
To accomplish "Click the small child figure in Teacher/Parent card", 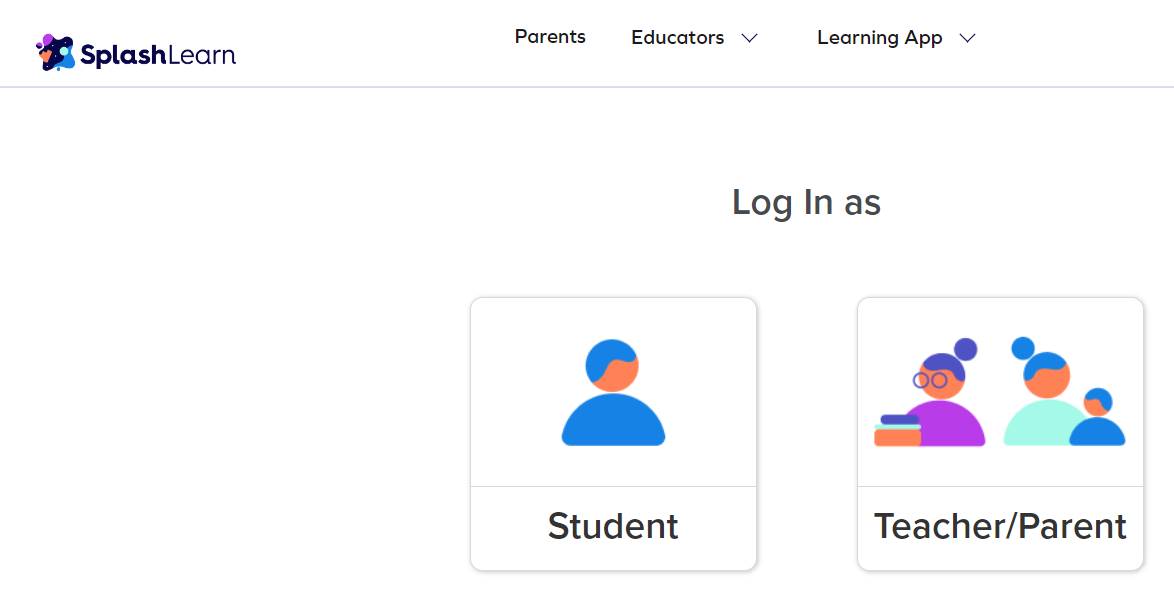I will (1097, 420).
